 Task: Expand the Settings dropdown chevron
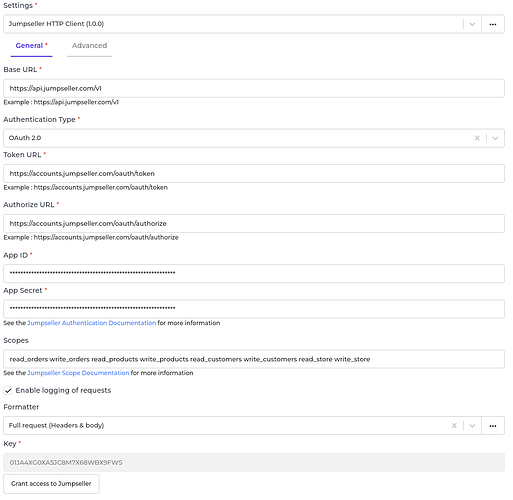tap(472, 24)
